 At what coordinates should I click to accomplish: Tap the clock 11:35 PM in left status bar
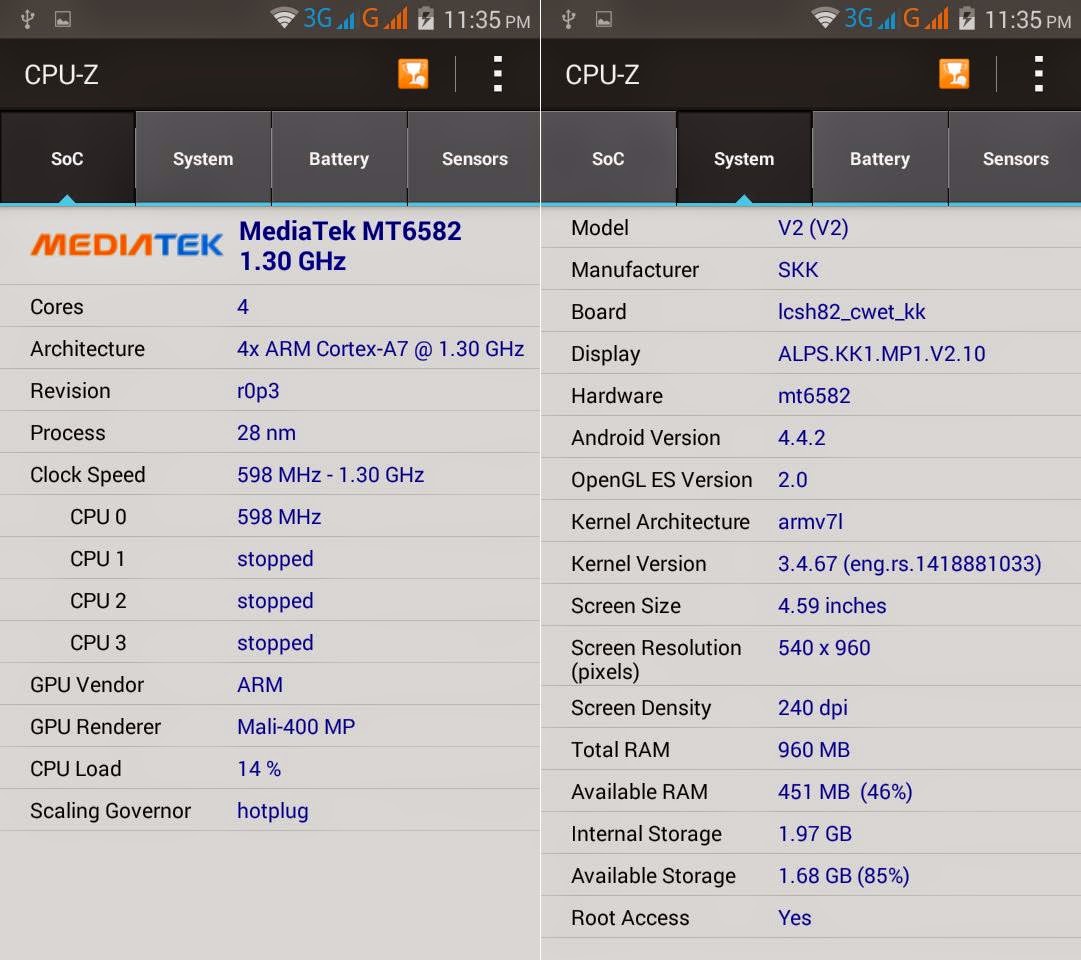tap(487, 20)
